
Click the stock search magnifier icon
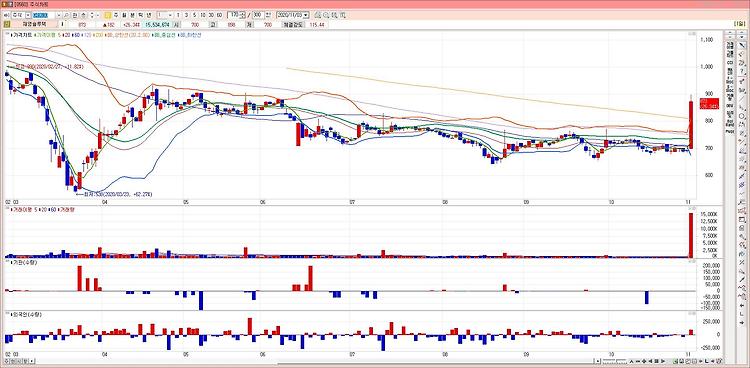pos(66,15)
